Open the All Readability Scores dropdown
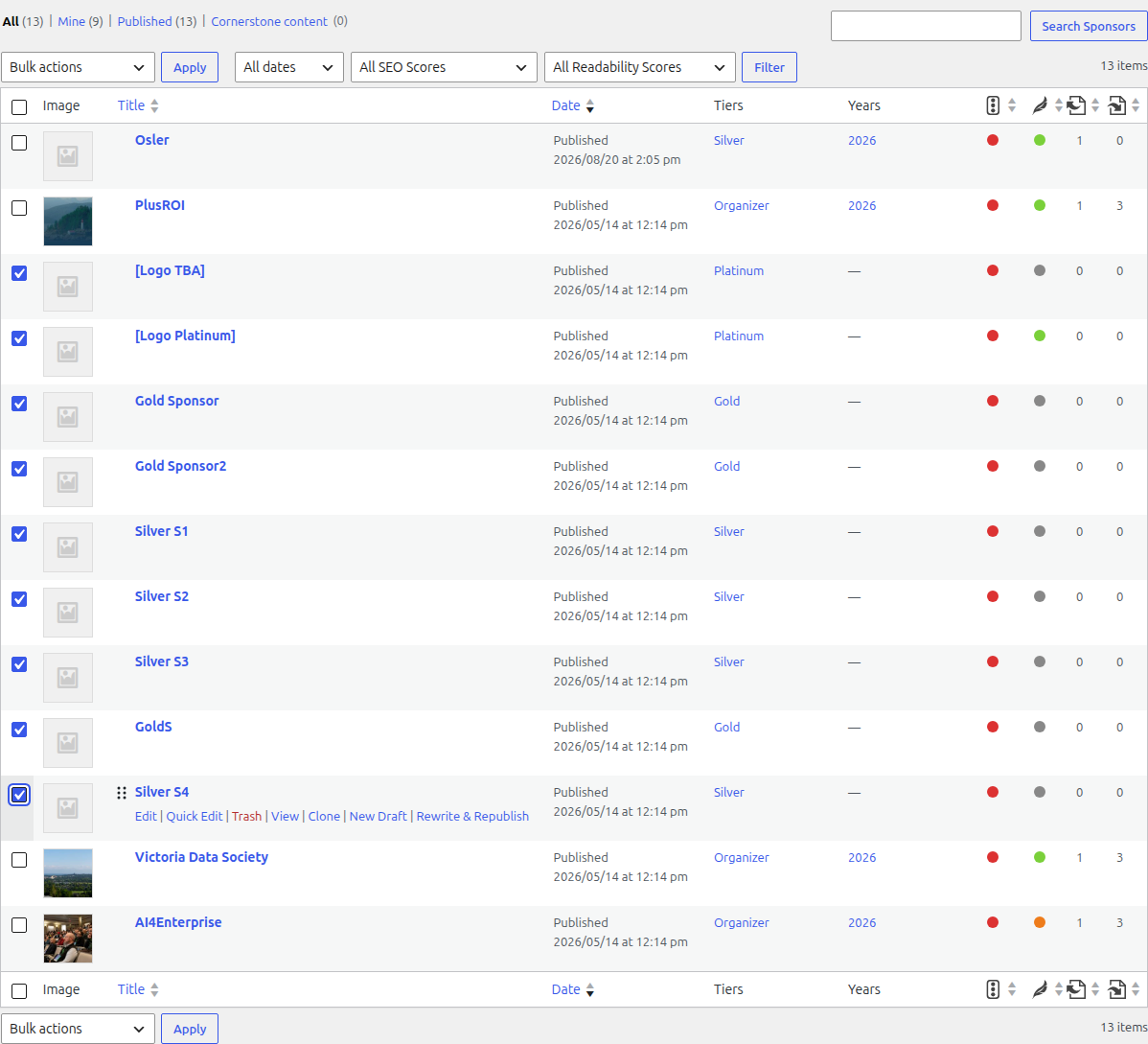 [640, 67]
